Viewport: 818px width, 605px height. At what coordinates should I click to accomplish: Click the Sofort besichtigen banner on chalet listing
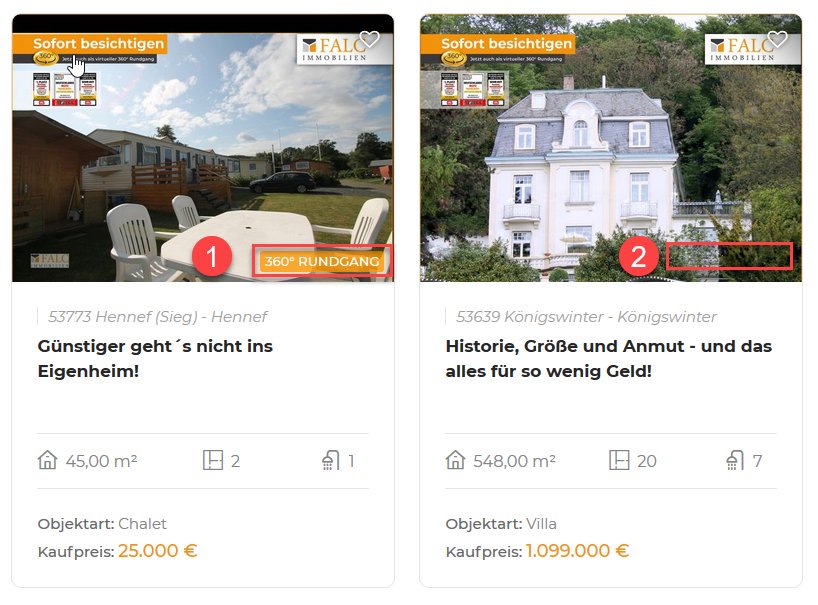pyautogui.click(x=99, y=43)
